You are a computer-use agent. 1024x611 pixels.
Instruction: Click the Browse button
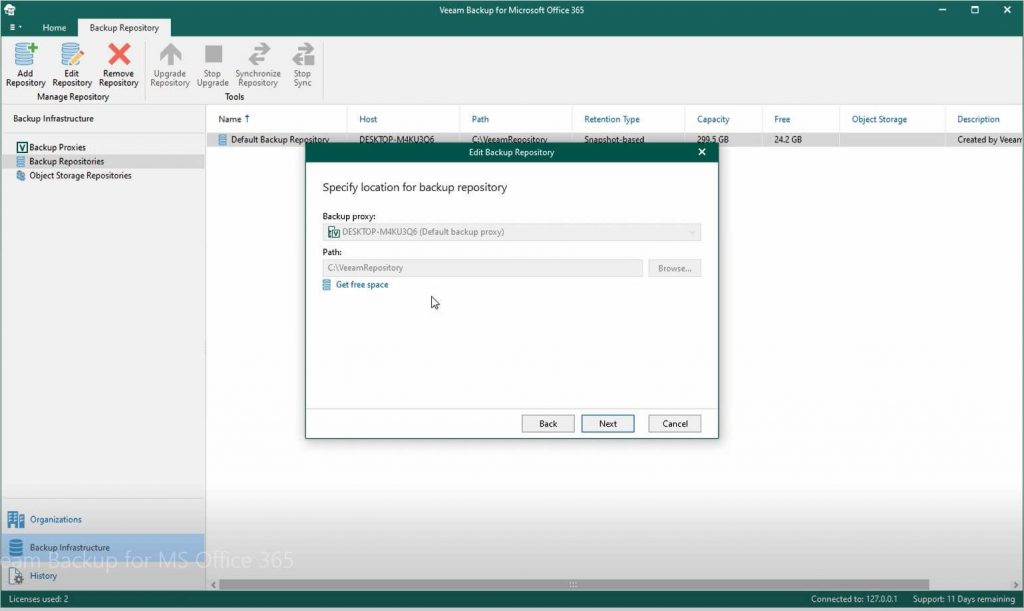point(675,268)
